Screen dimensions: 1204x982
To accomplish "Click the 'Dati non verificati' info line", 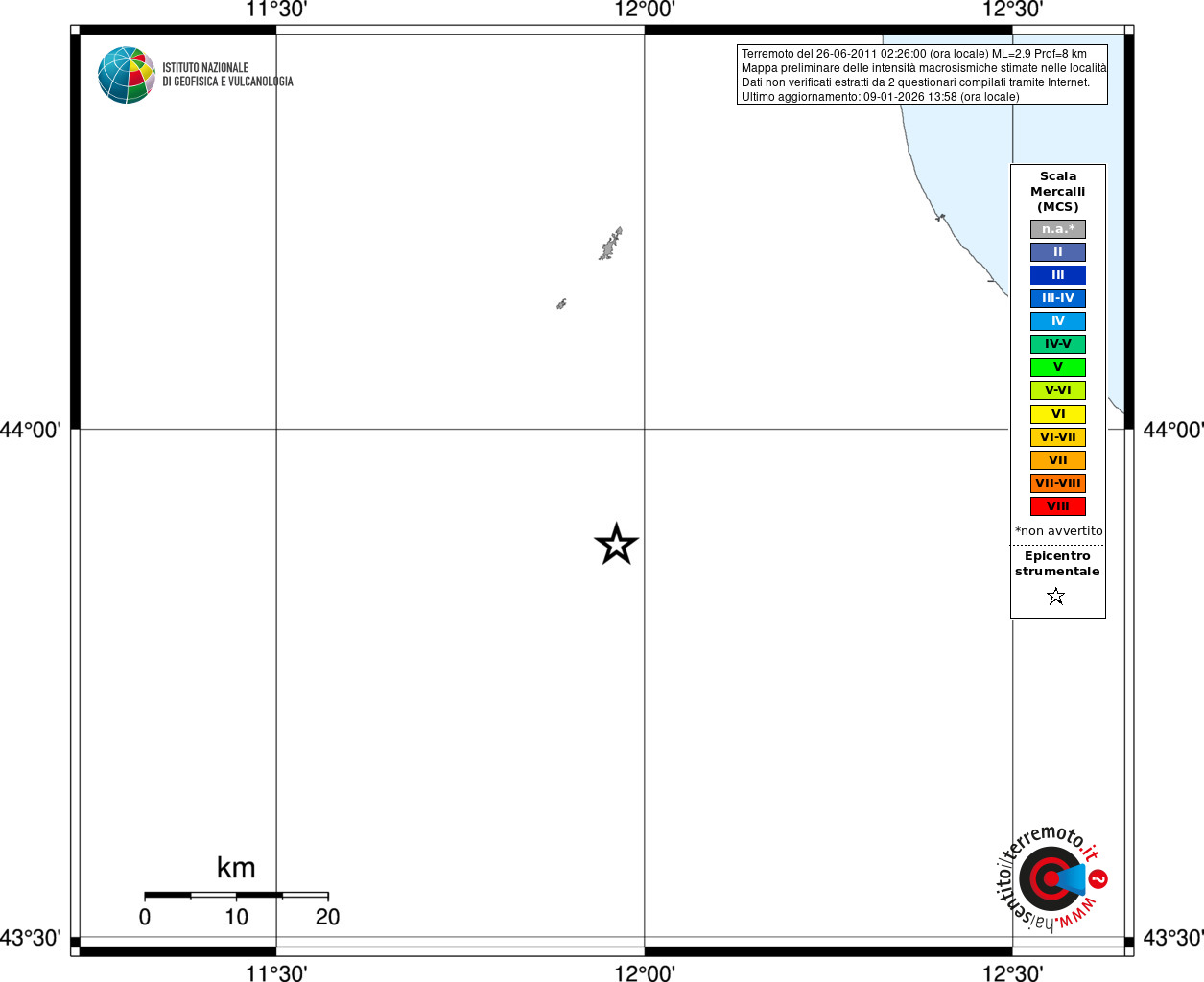I will [x=915, y=82].
